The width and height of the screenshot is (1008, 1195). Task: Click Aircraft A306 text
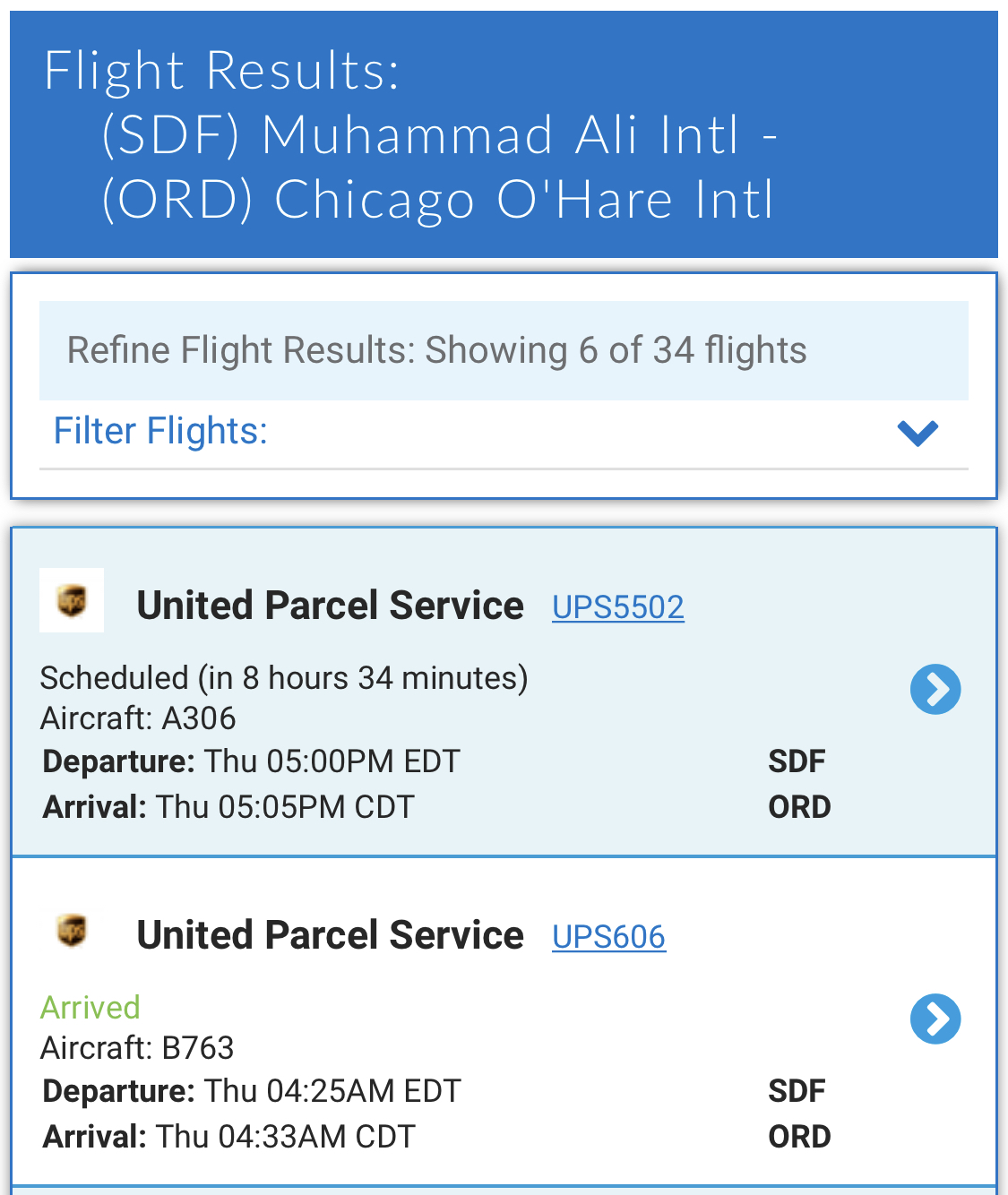coord(138,718)
